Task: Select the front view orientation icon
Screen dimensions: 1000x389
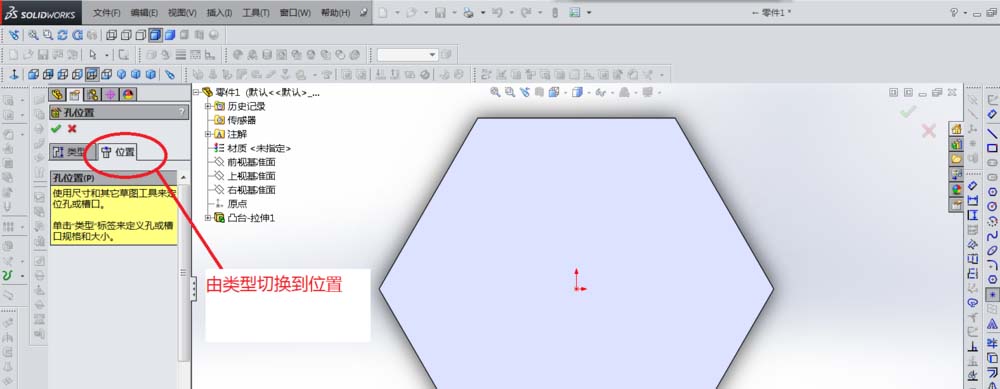Action: tap(33, 74)
